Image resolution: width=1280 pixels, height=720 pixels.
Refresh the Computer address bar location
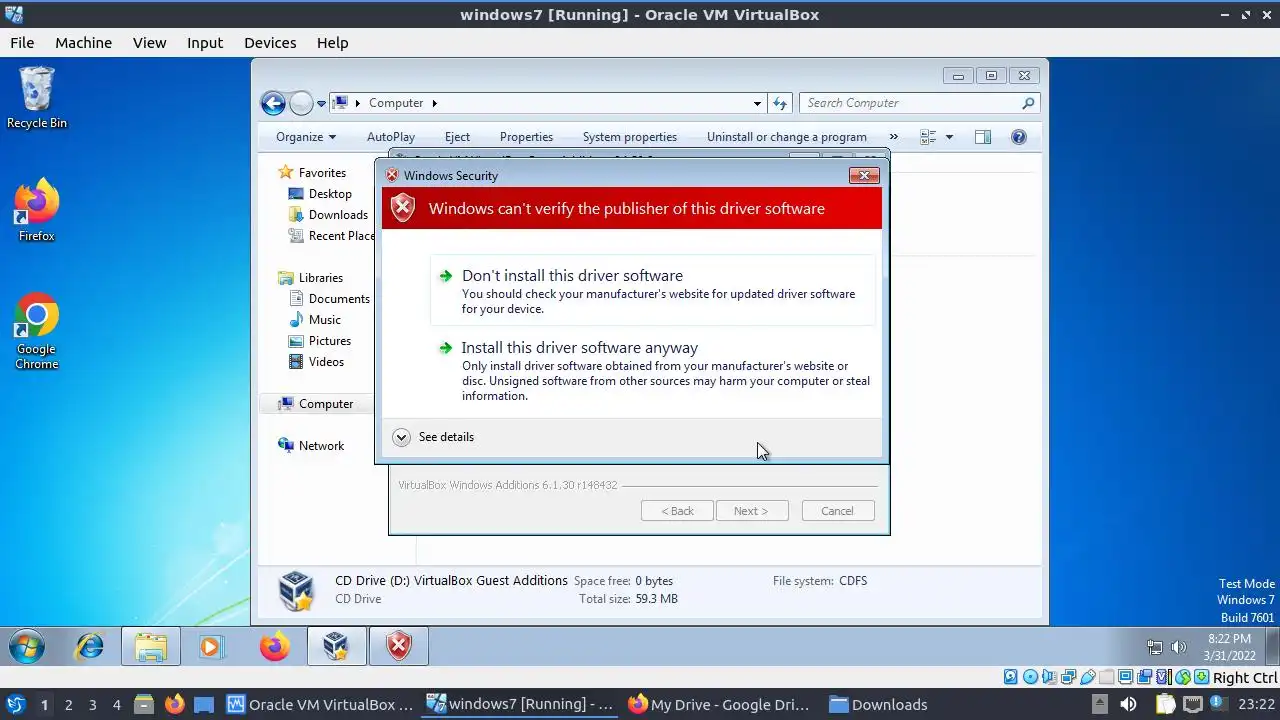[x=781, y=103]
